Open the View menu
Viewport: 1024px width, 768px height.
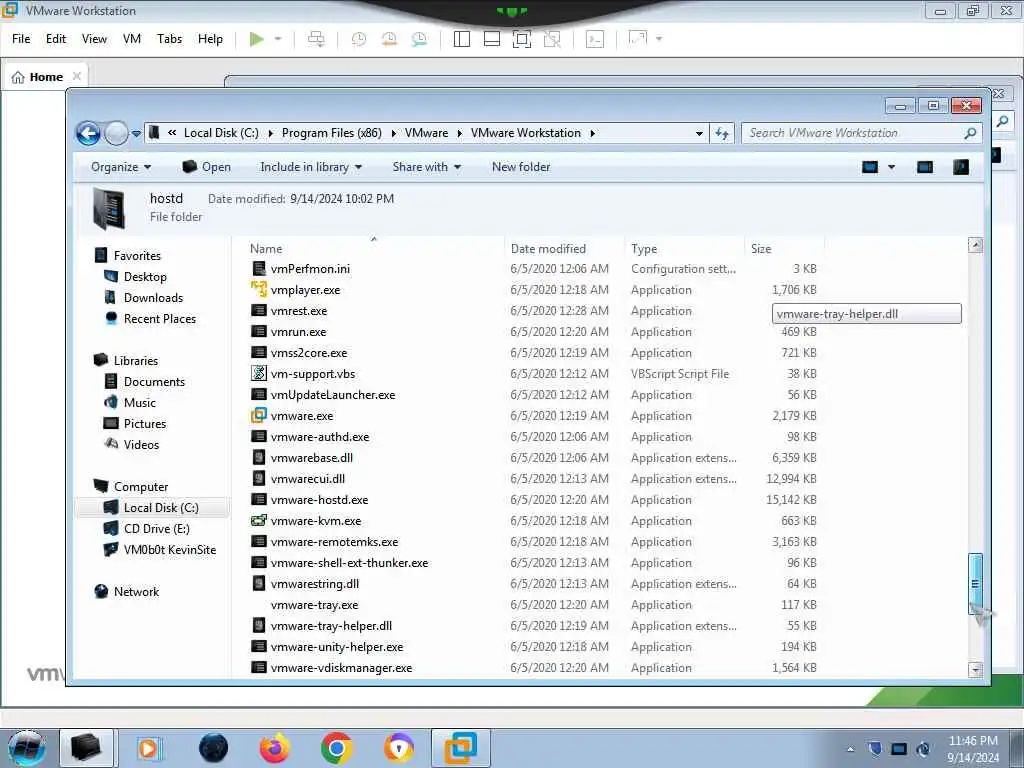click(94, 39)
